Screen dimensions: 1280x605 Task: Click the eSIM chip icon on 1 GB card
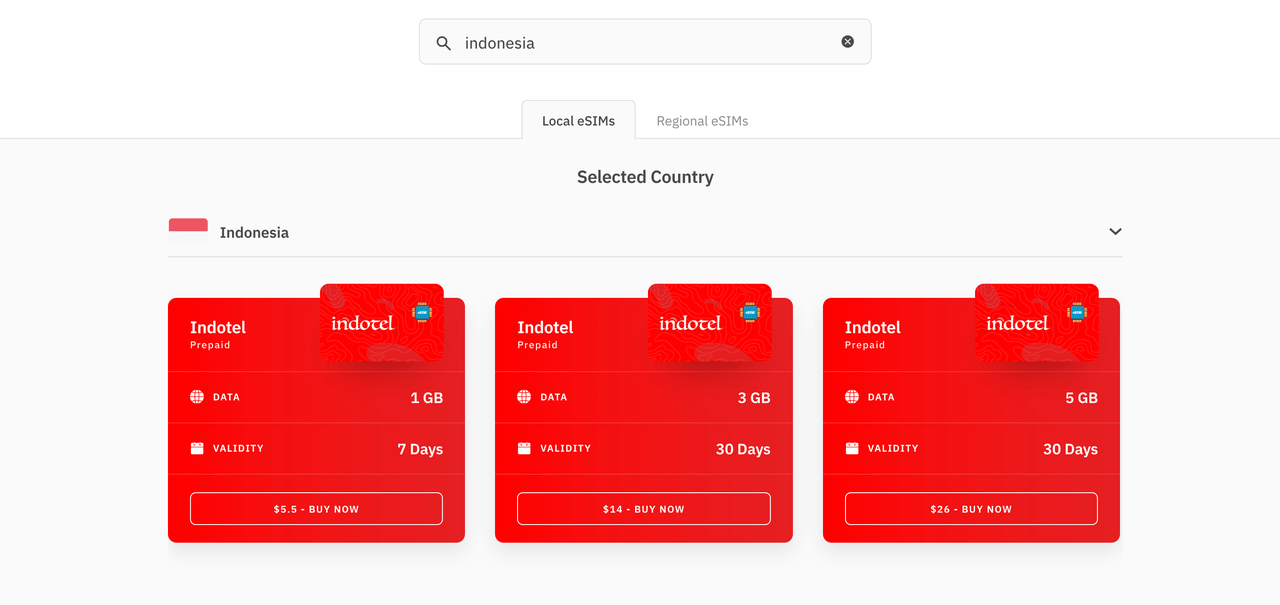(421, 313)
